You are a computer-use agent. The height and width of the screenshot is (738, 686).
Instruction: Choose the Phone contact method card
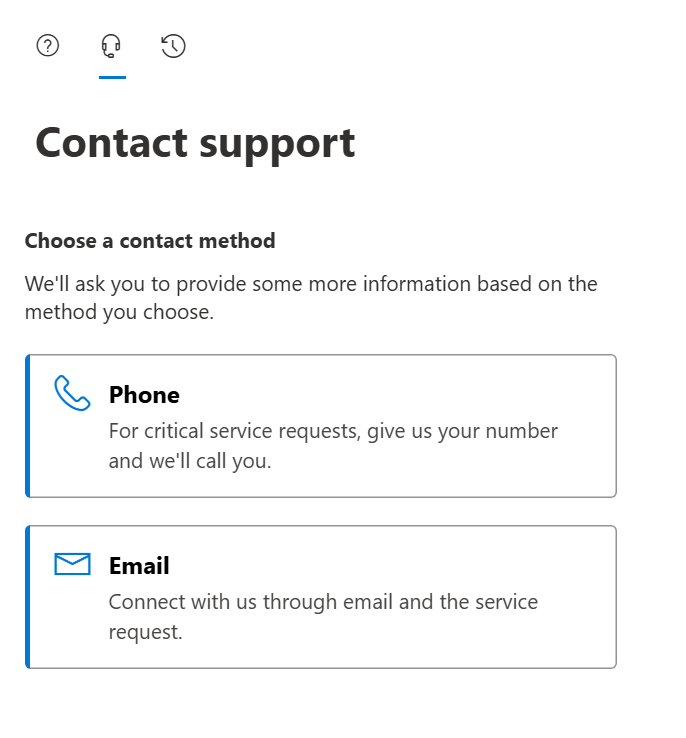[x=321, y=426]
